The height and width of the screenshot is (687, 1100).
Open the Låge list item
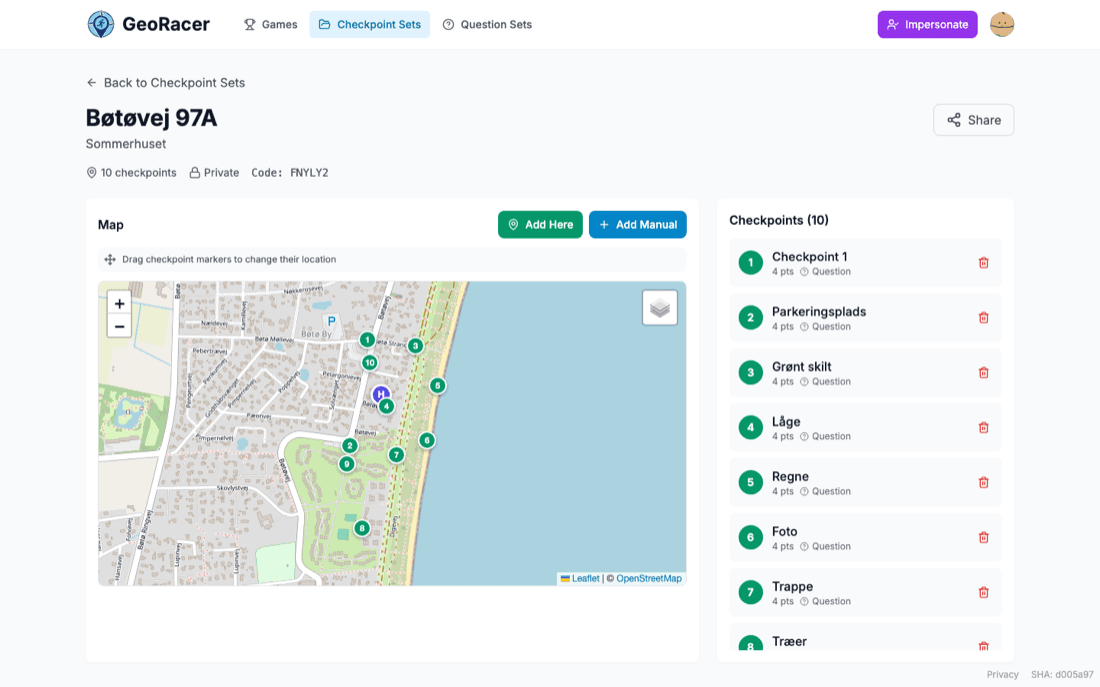(865, 427)
